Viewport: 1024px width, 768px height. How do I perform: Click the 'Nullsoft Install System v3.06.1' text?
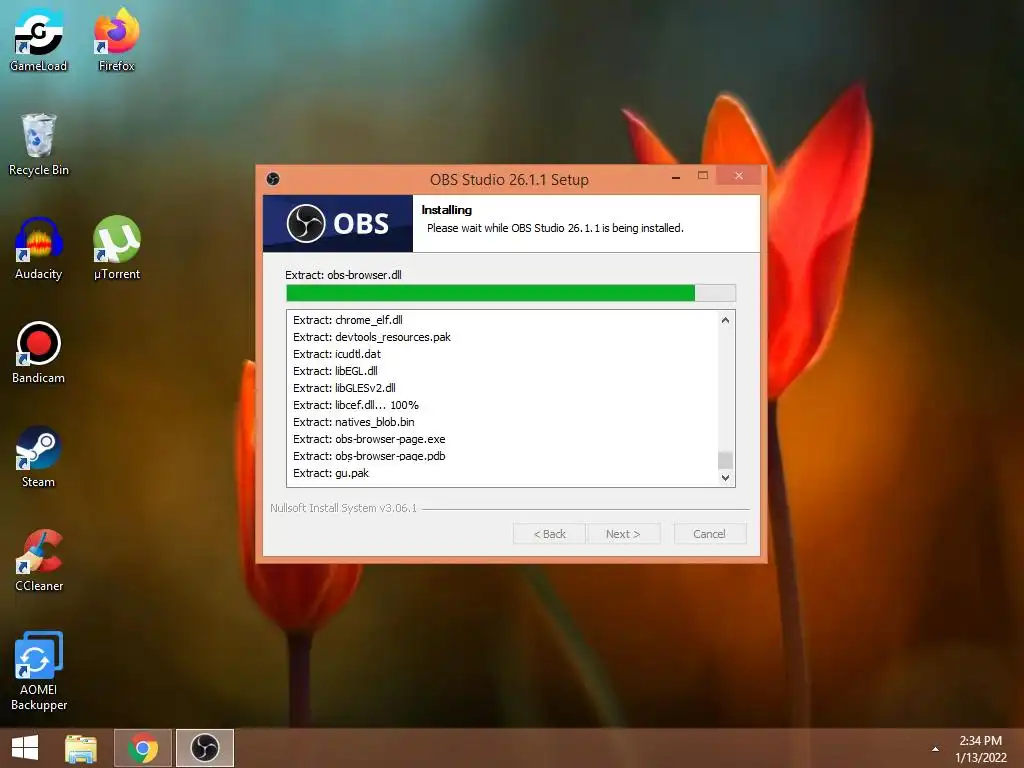[344, 508]
